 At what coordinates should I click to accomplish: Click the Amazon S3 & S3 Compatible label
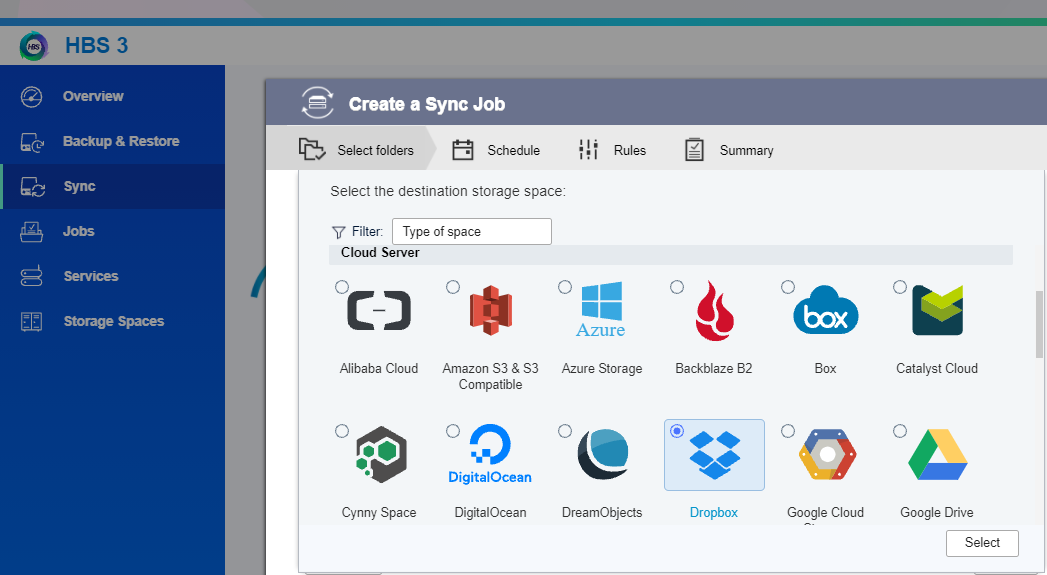coord(490,377)
